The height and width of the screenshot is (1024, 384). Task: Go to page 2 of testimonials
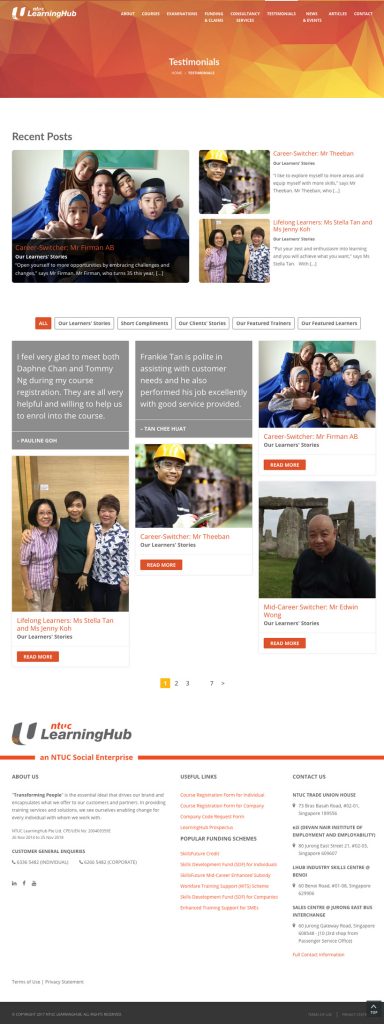coord(176,683)
